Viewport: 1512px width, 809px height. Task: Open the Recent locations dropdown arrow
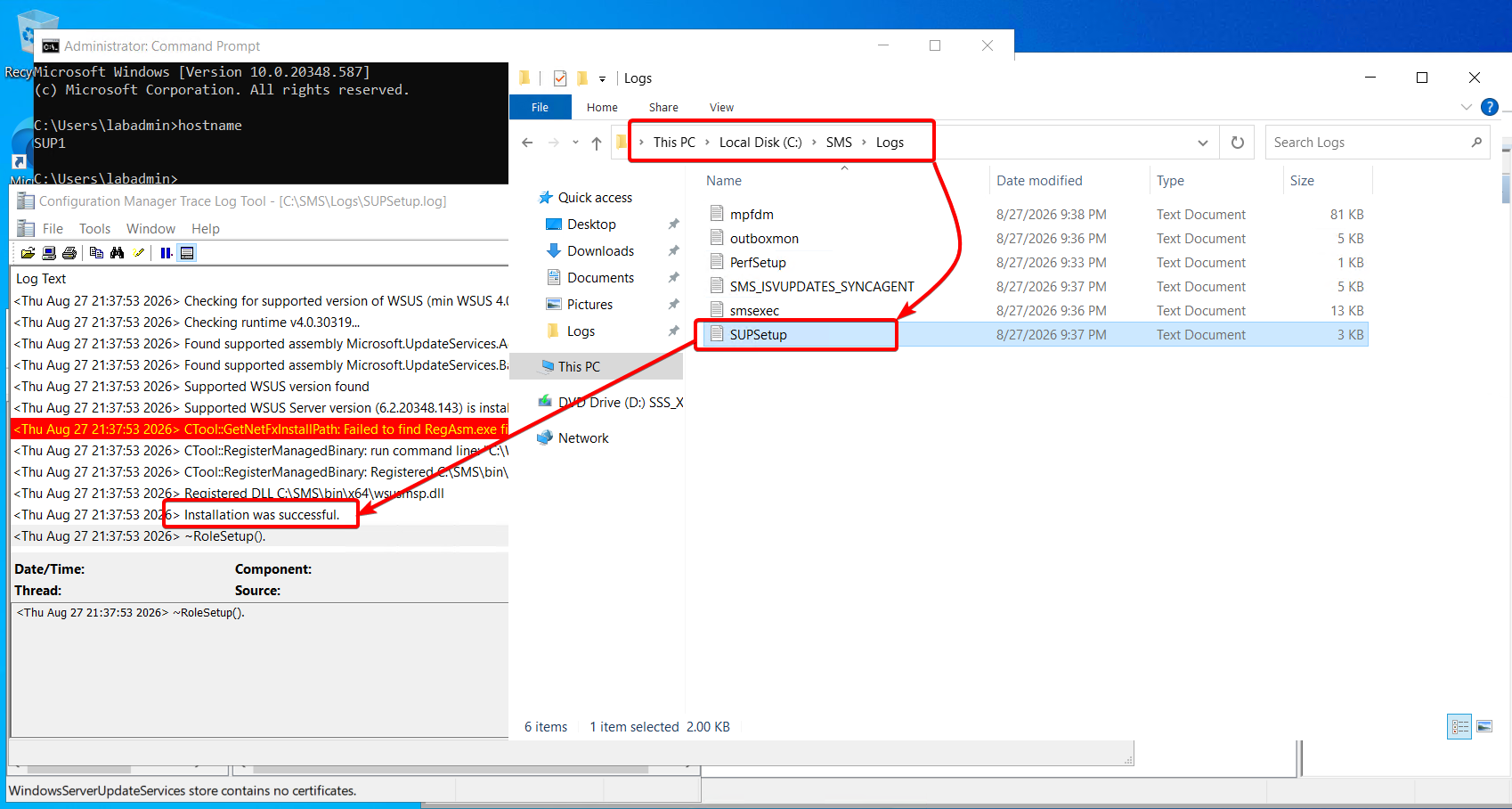(575, 143)
